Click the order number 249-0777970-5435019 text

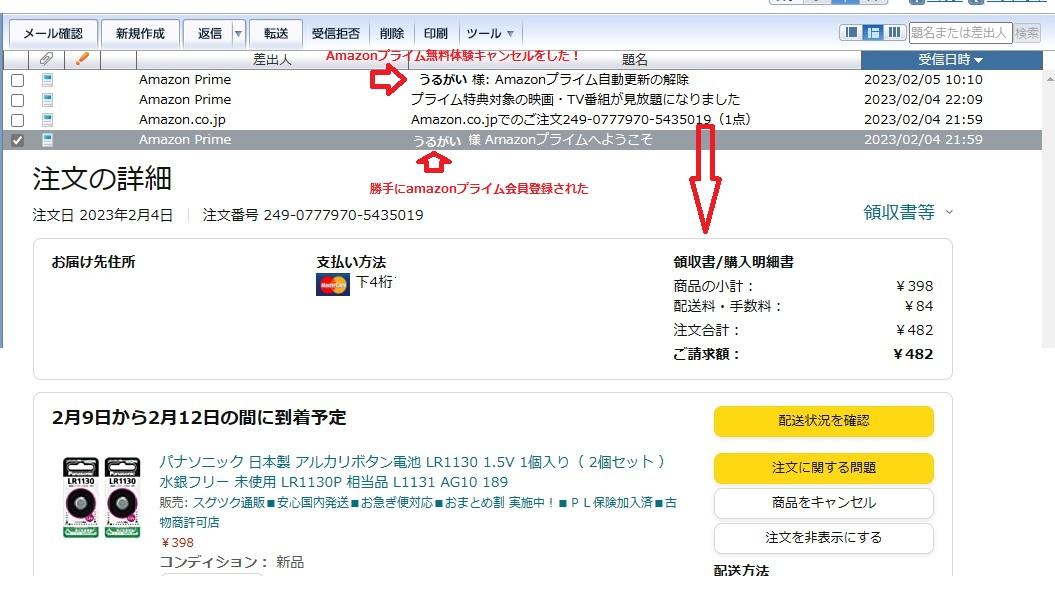click(343, 215)
